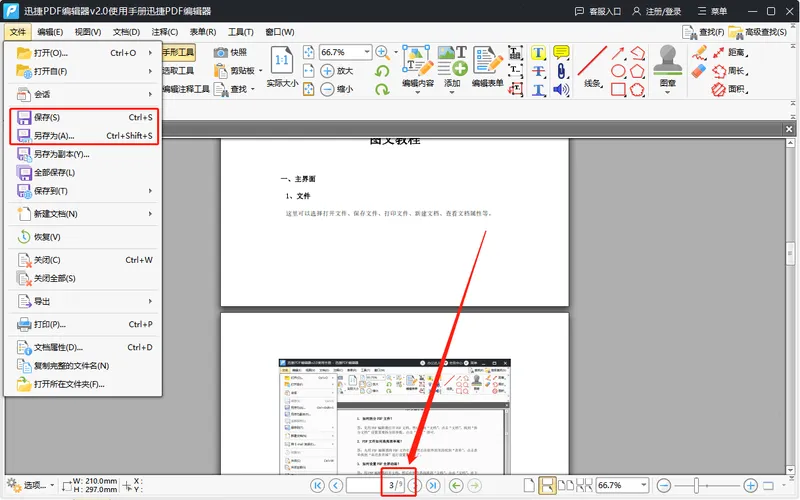Open the title bar Menu (菜单) button

tap(712, 11)
